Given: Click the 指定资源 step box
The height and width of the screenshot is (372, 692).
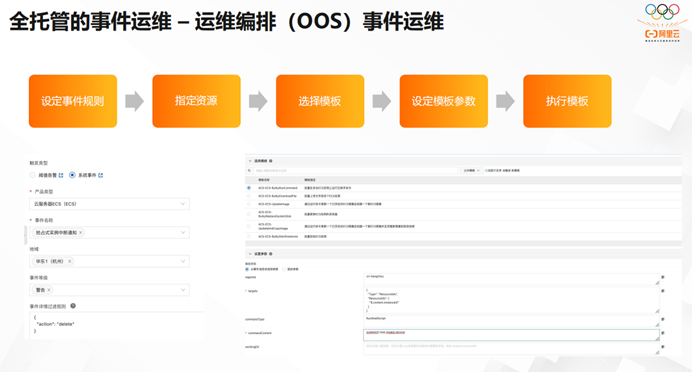Looking at the screenshot, I should pyautogui.click(x=196, y=101).
